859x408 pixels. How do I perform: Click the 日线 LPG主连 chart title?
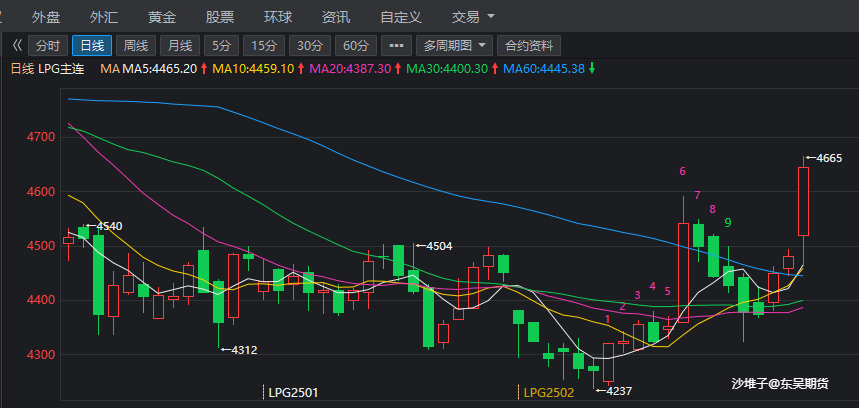[47, 69]
